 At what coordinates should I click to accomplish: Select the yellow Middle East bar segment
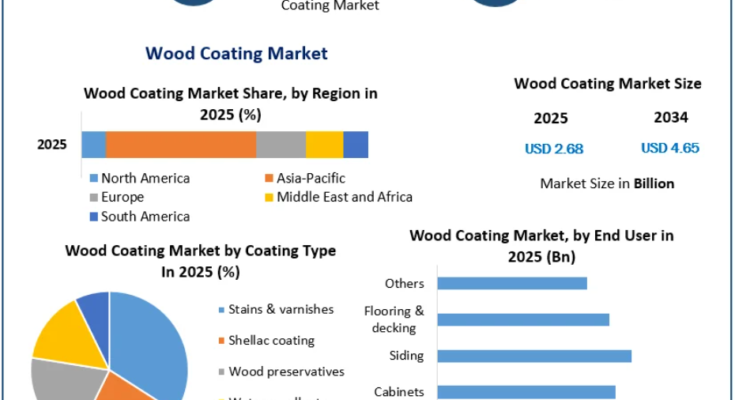[325, 144]
